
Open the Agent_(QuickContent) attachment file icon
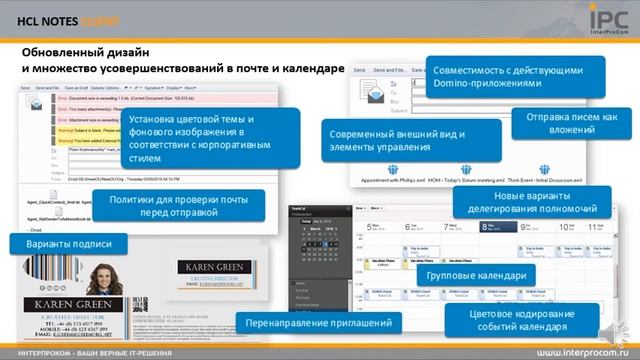(53, 194)
